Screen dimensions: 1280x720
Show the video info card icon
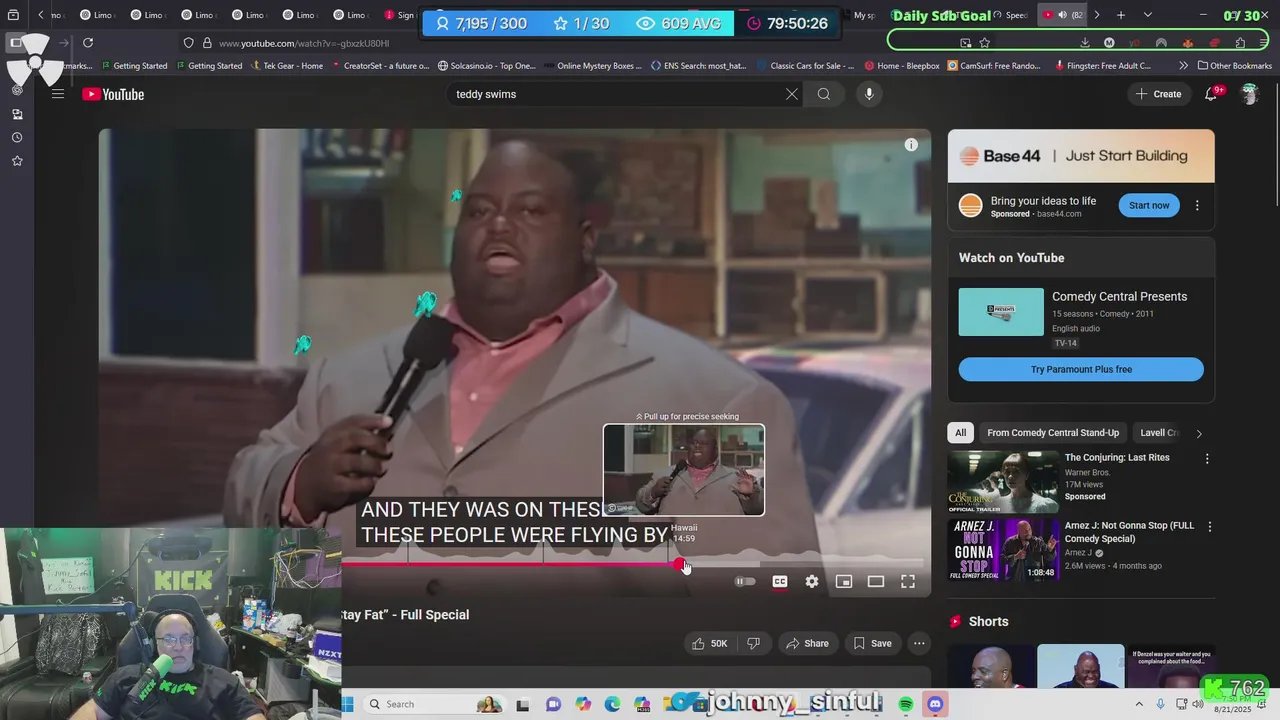(911, 145)
